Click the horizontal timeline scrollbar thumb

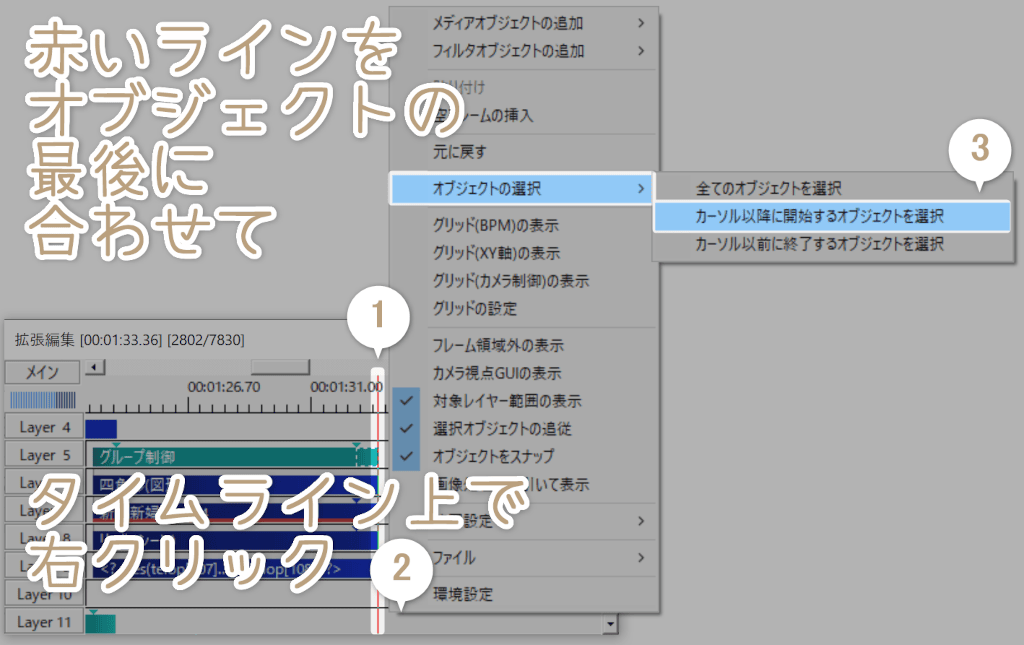279,367
